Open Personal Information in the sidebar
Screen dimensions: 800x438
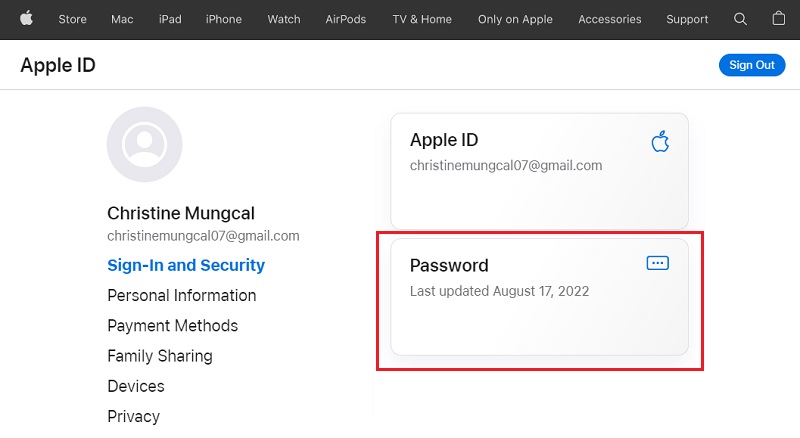coord(182,296)
